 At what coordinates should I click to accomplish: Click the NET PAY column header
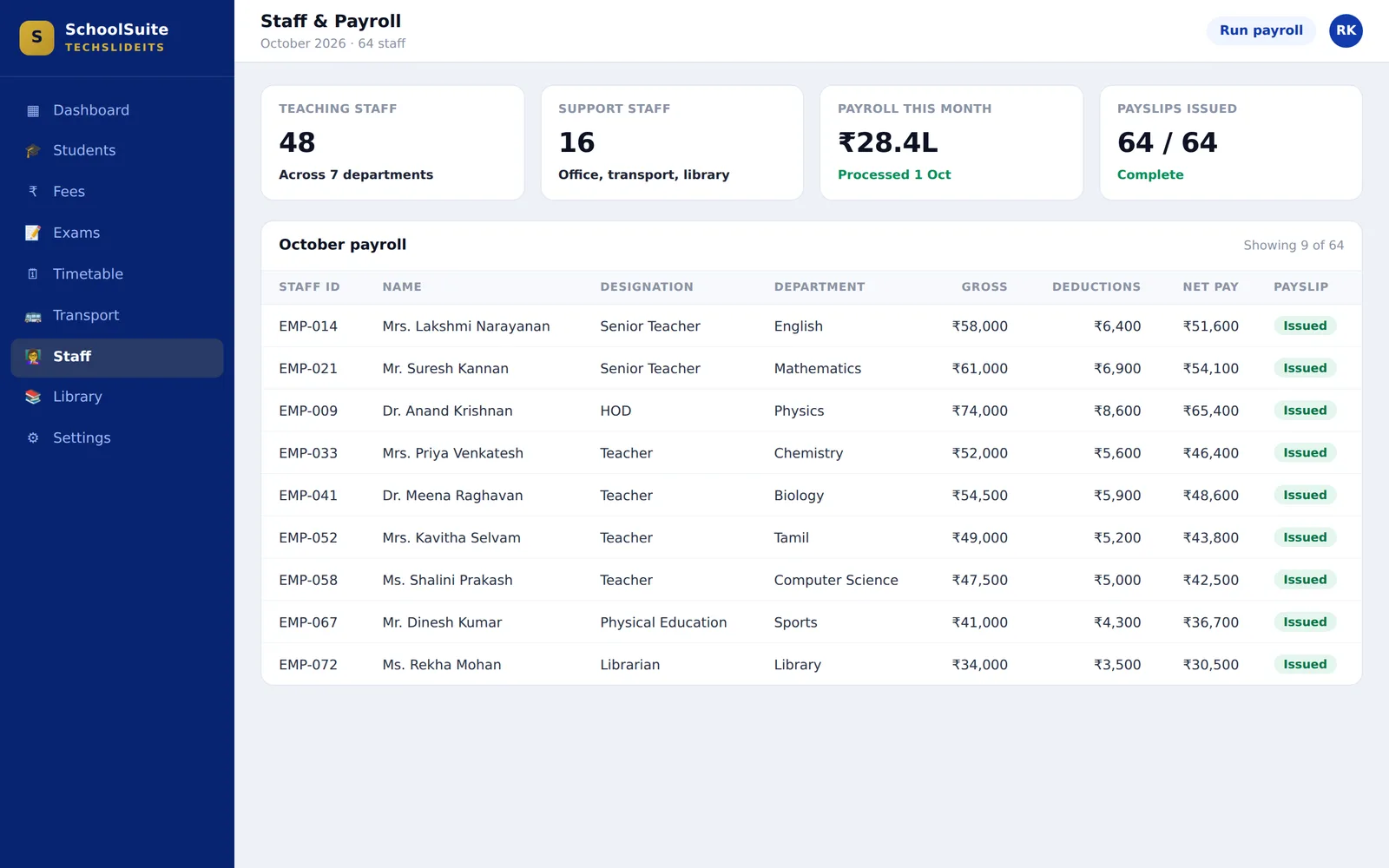pyautogui.click(x=1210, y=286)
